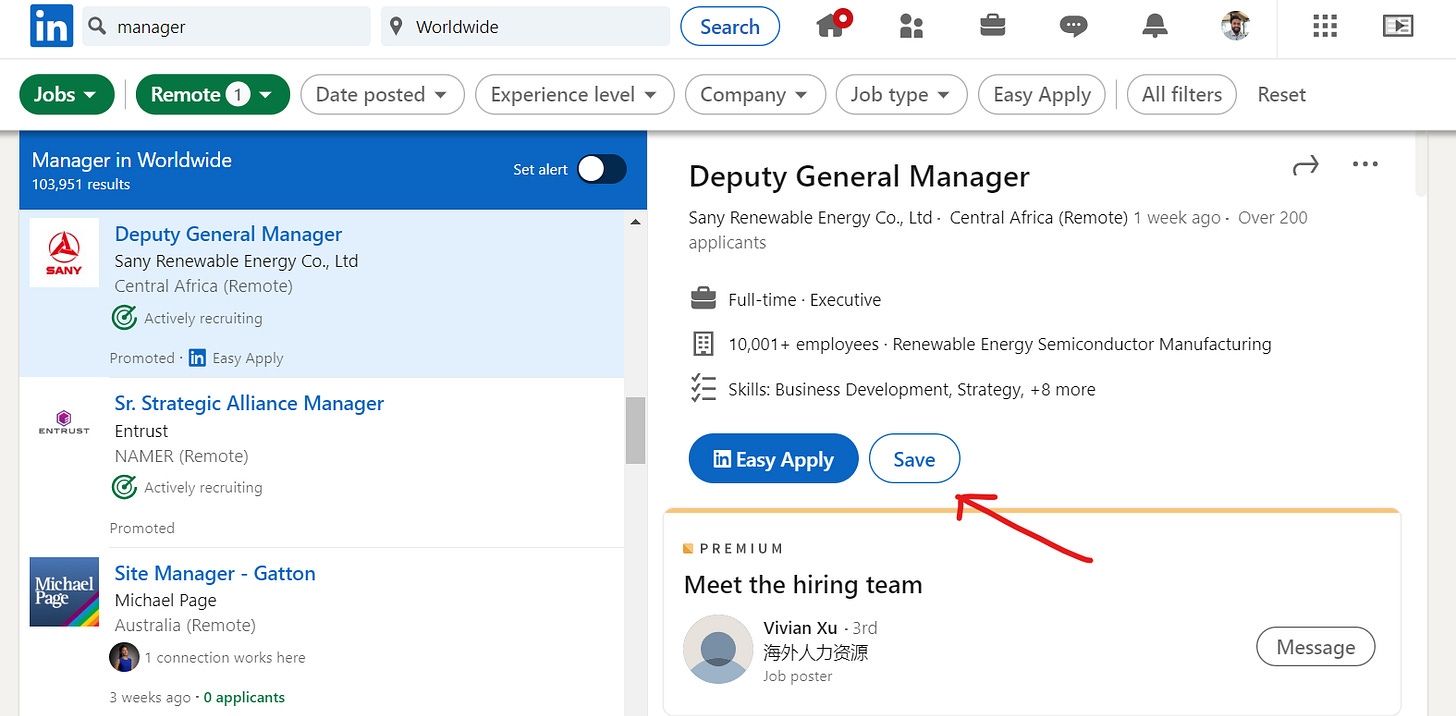Open the Job type dropdown
The height and width of the screenshot is (716, 1456).
tap(901, 95)
